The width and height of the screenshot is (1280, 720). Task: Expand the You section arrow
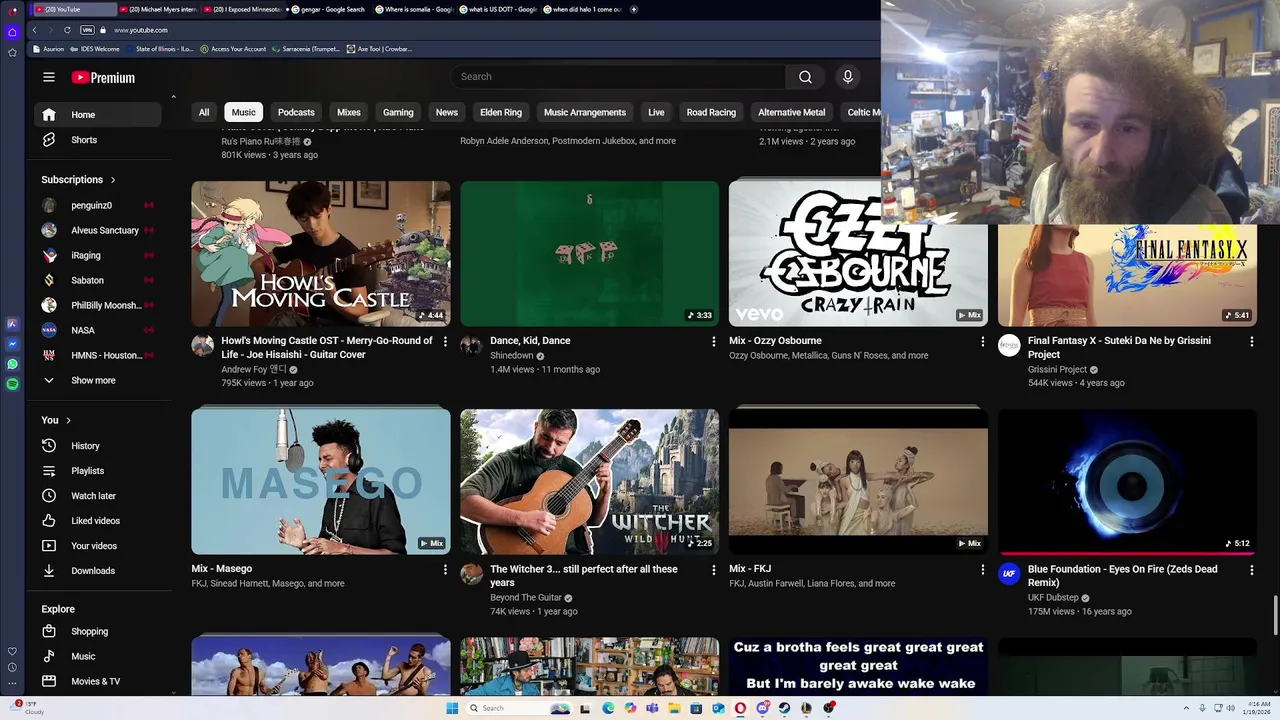tap(68, 420)
